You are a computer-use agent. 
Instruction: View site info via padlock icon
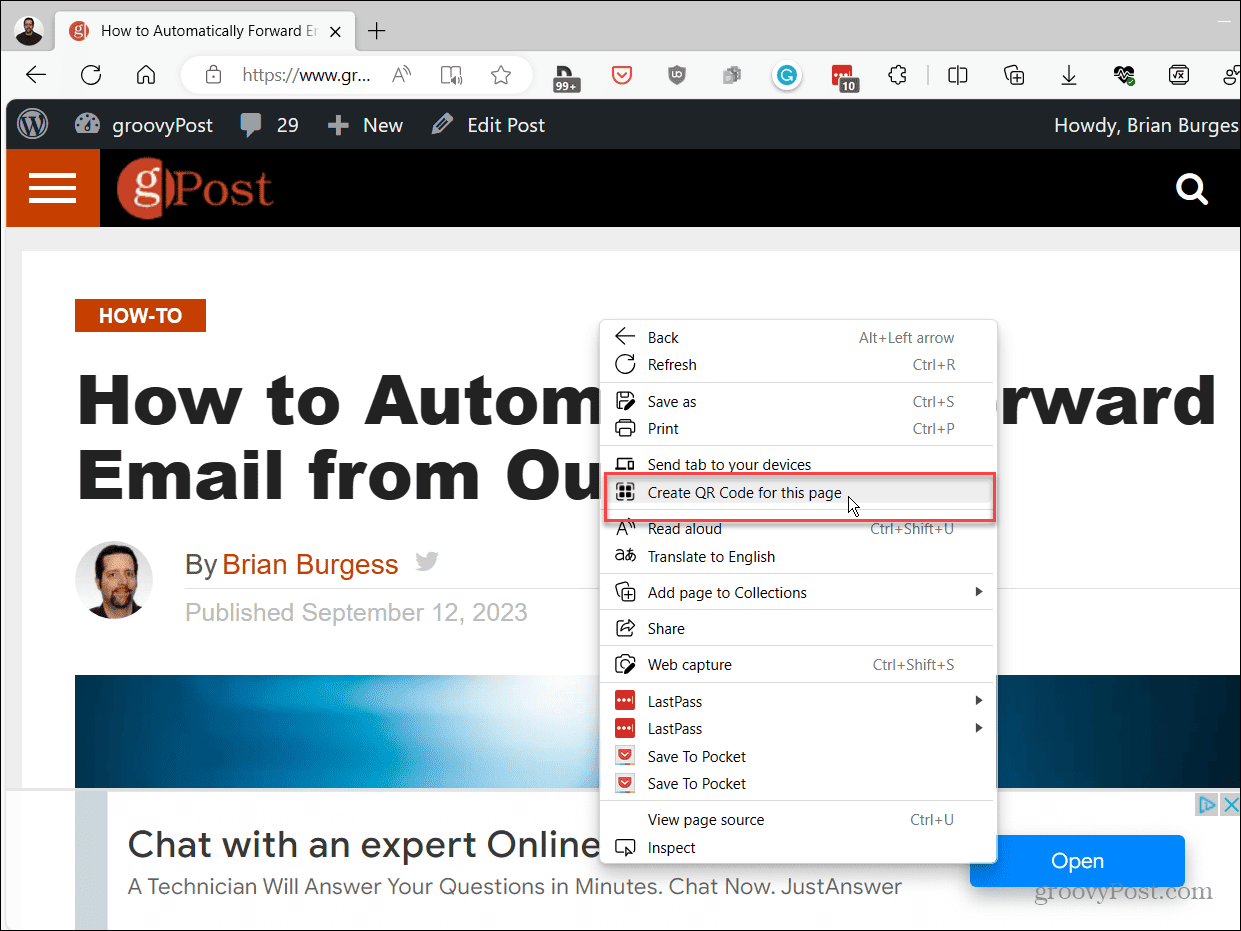213,75
